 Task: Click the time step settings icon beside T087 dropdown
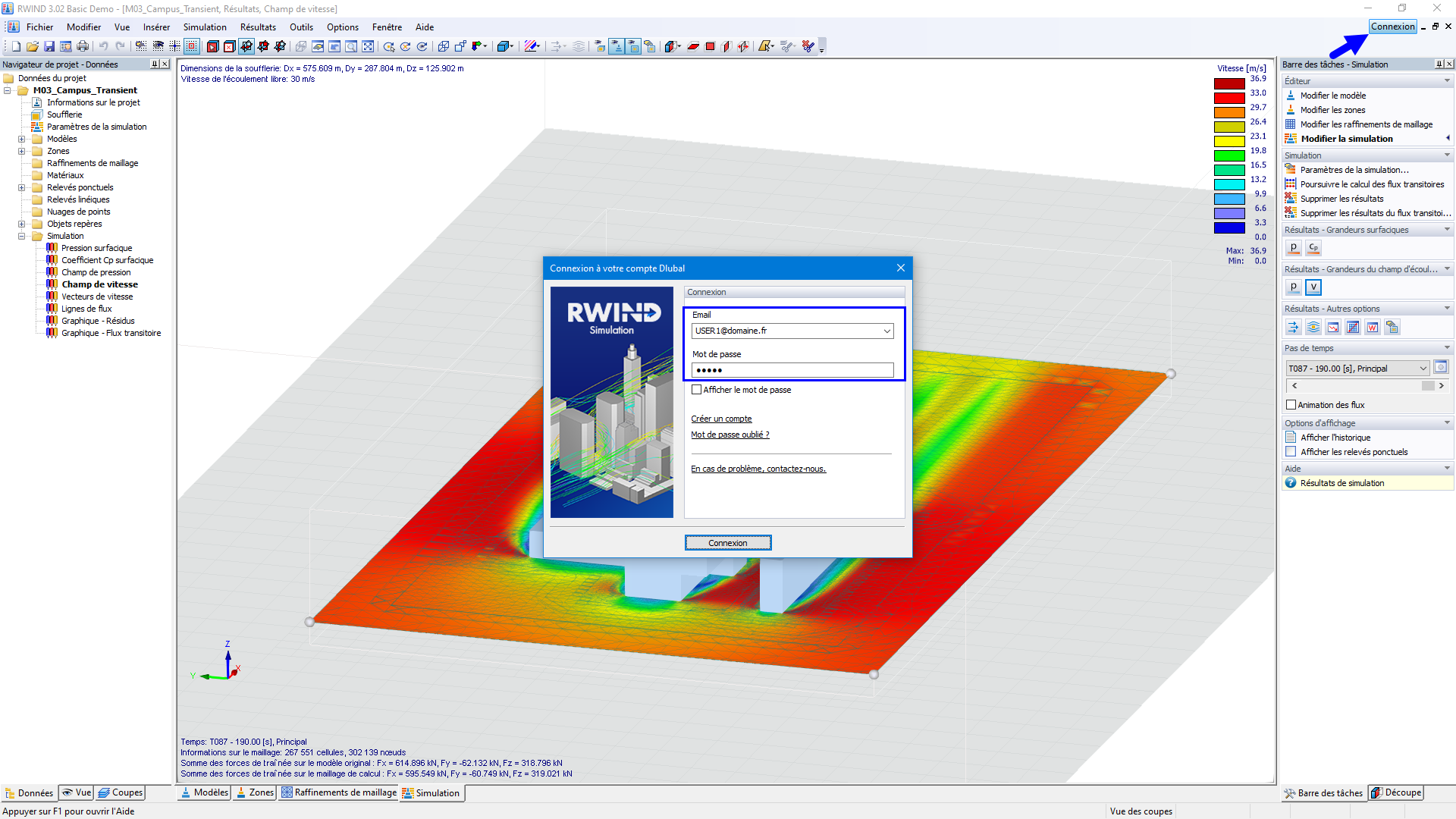tap(1441, 368)
